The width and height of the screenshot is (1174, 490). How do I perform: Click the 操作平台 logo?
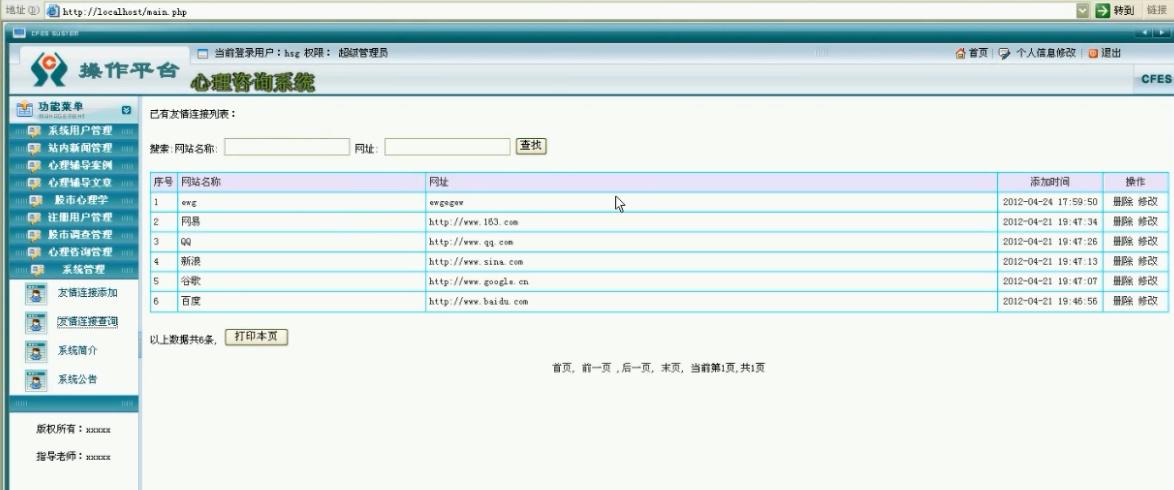click(105, 70)
